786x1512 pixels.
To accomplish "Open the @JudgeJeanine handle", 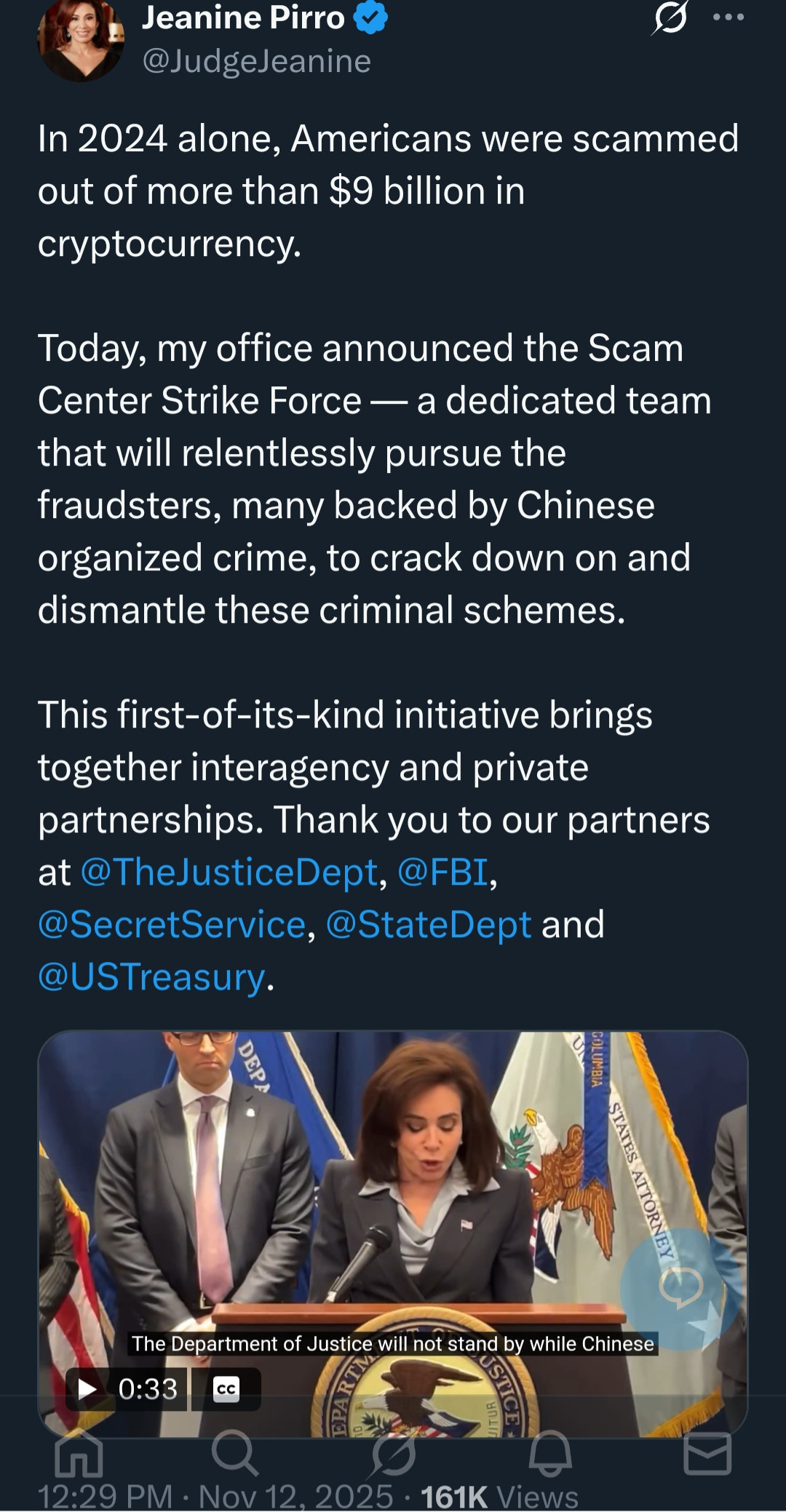I will coord(257,61).
